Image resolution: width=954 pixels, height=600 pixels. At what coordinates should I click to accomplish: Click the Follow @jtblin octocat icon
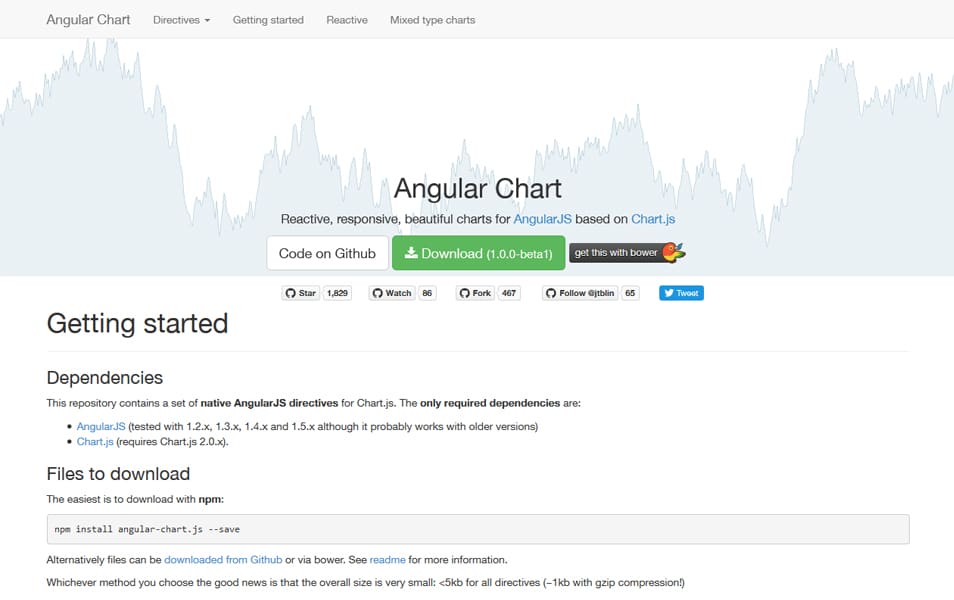[x=551, y=293]
